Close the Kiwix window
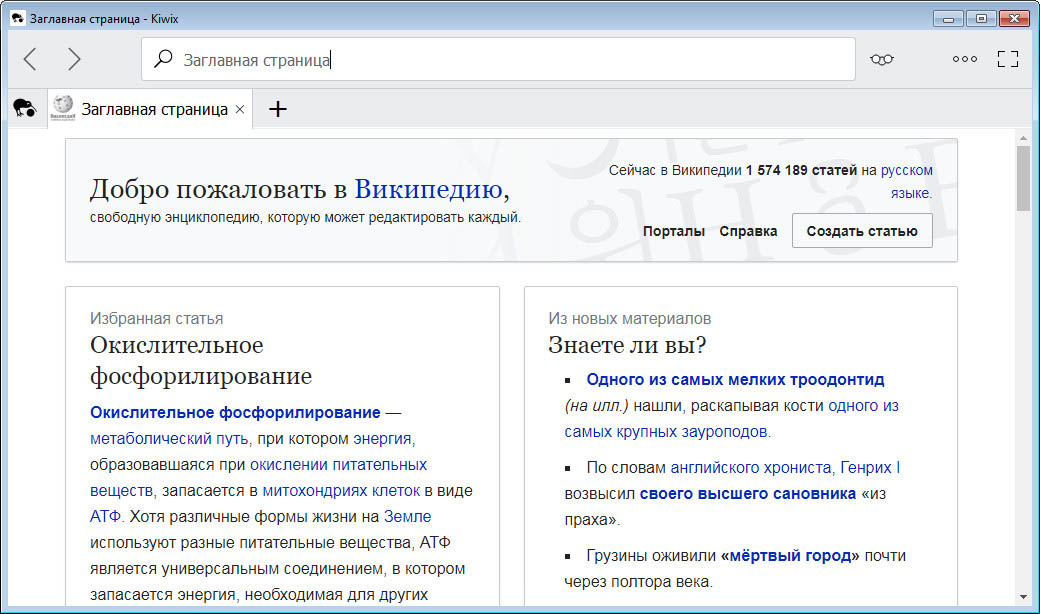This screenshot has width=1040, height=614. click(x=1013, y=19)
